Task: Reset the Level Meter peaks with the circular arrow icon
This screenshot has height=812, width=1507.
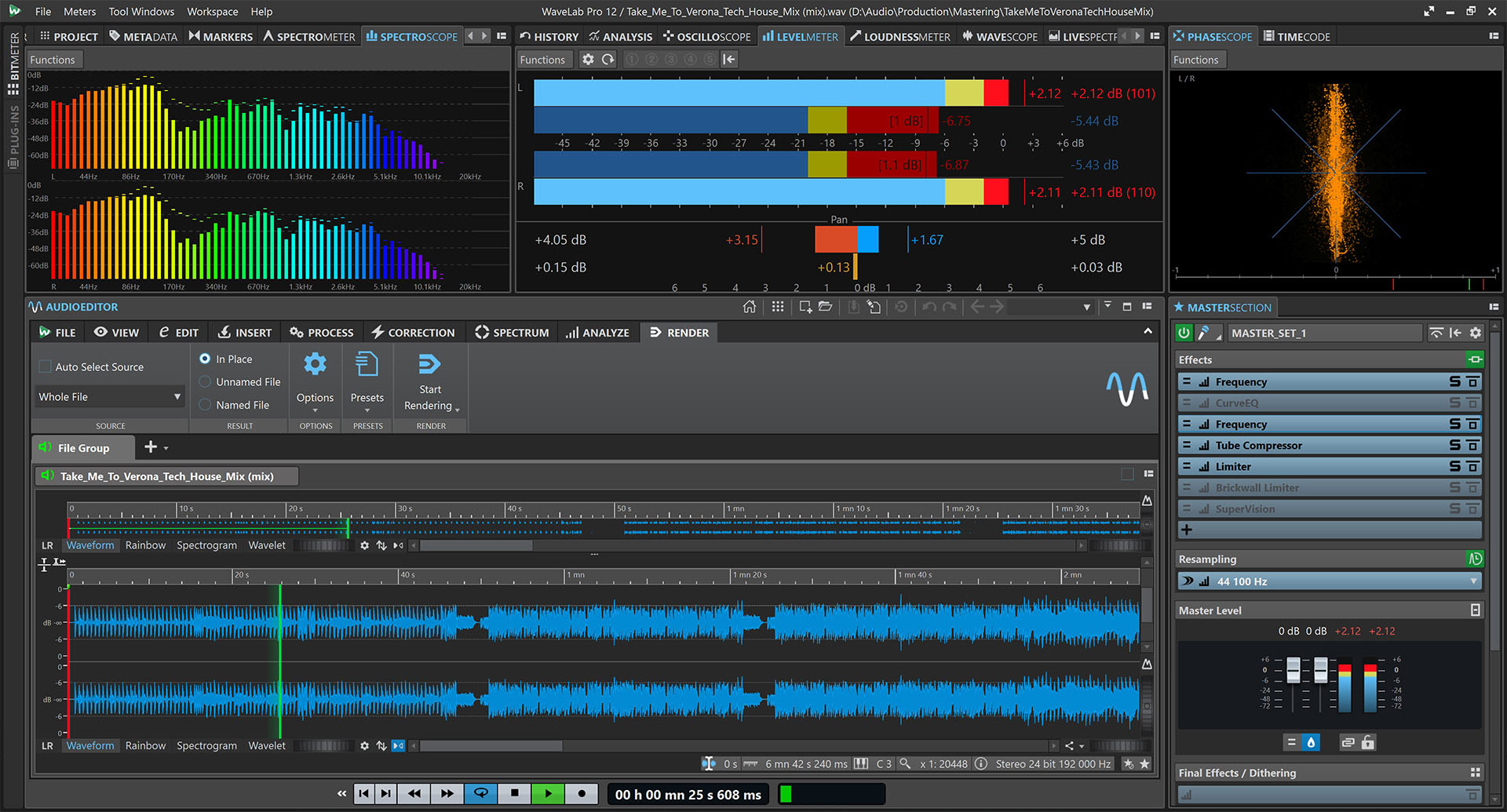Action: 608,60
